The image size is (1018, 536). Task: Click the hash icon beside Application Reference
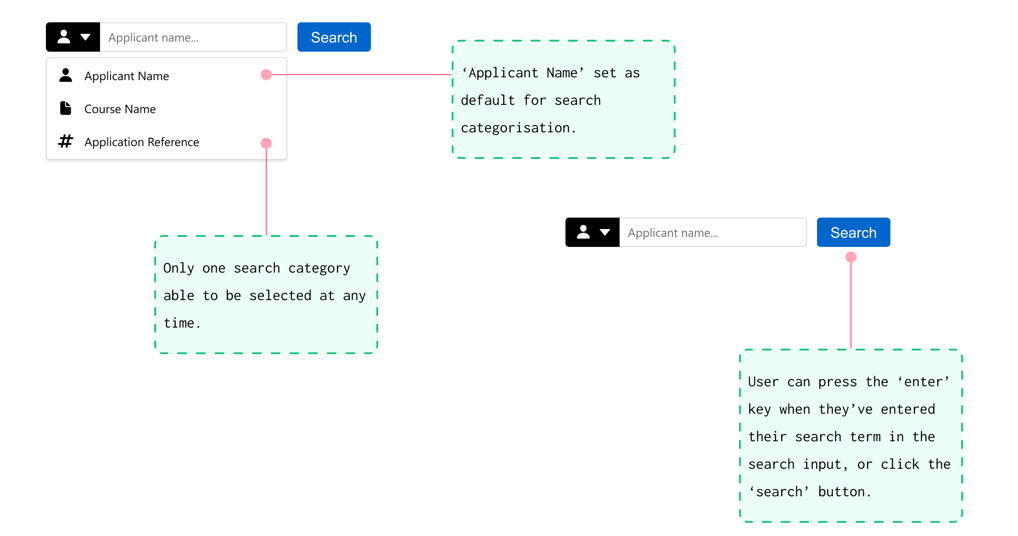coord(66,141)
